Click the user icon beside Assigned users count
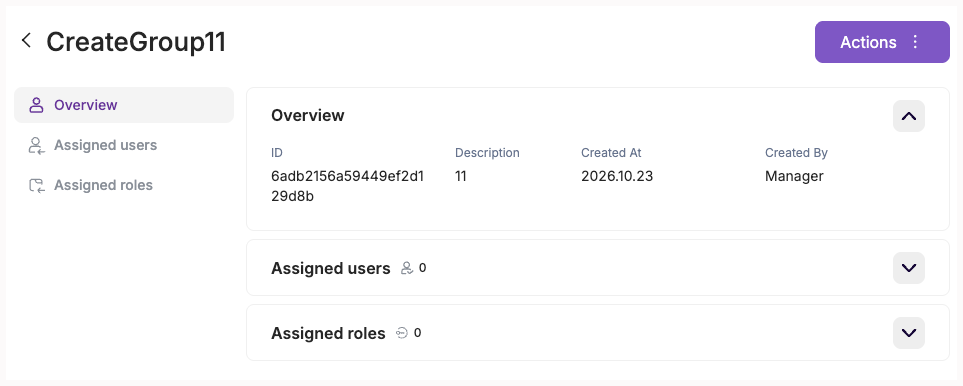This screenshot has width=963, height=386. [407, 268]
